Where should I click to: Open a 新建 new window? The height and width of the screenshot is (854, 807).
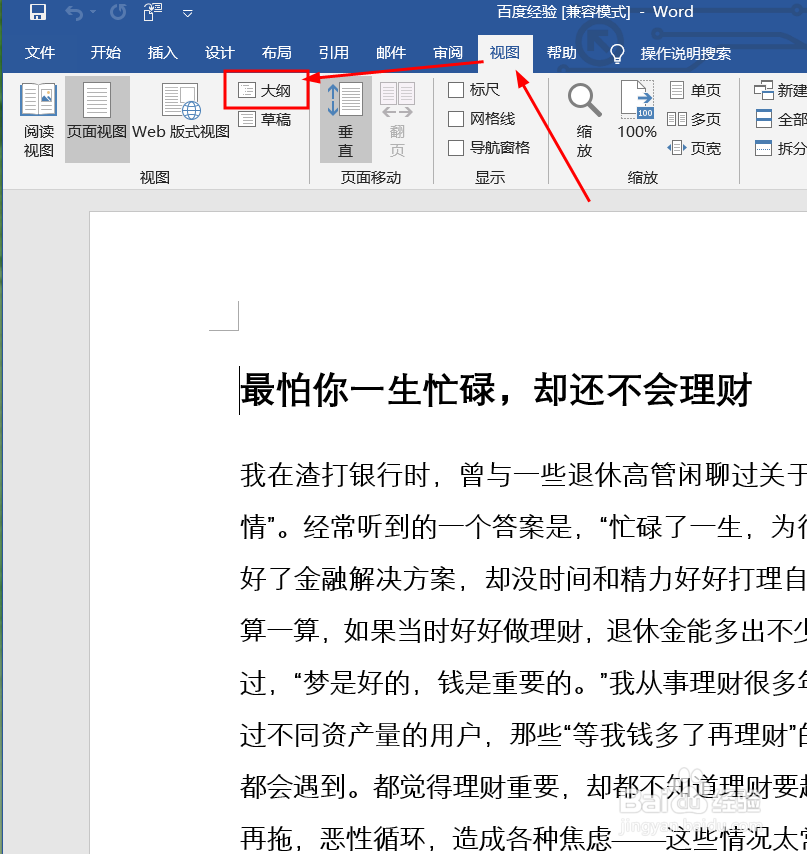(780, 89)
